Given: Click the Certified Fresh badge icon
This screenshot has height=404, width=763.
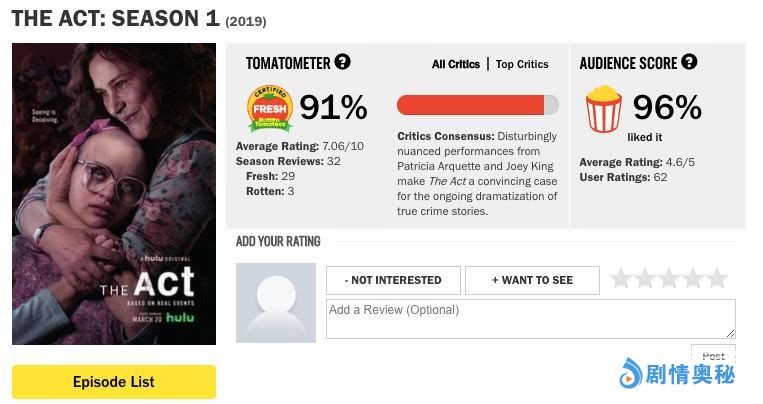Looking at the screenshot, I should (269, 108).
